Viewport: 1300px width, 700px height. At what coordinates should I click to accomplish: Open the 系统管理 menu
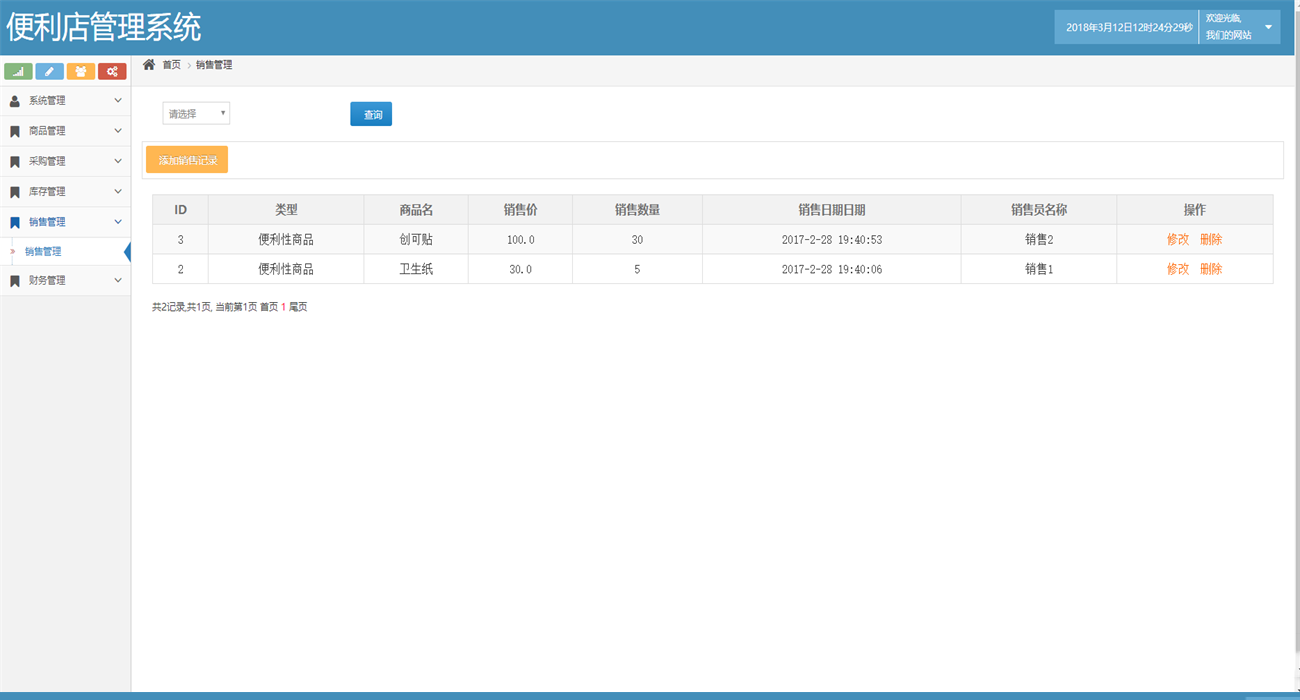click(65, 101)
